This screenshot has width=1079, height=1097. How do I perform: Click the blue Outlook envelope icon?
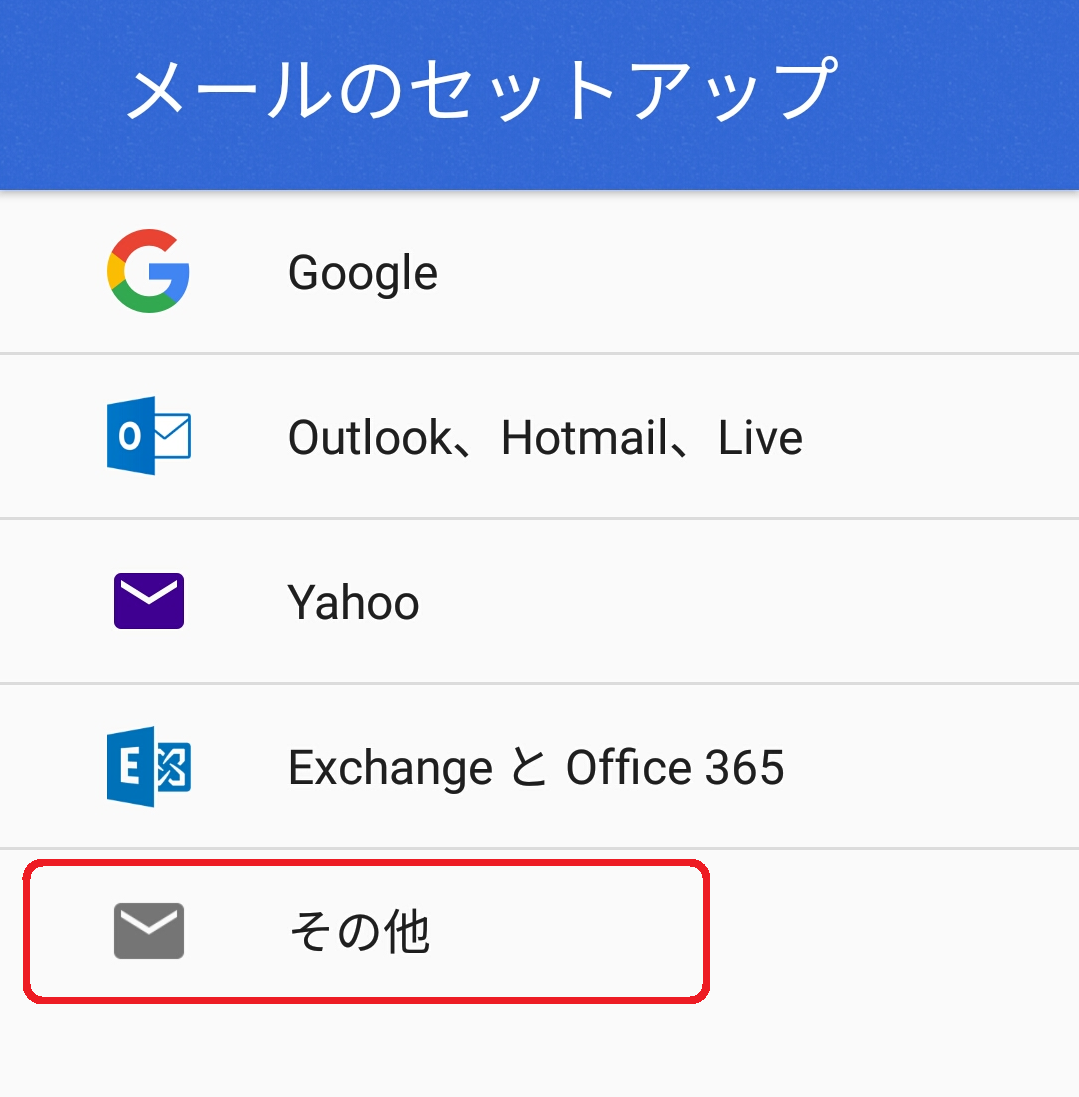pos(148,436)
